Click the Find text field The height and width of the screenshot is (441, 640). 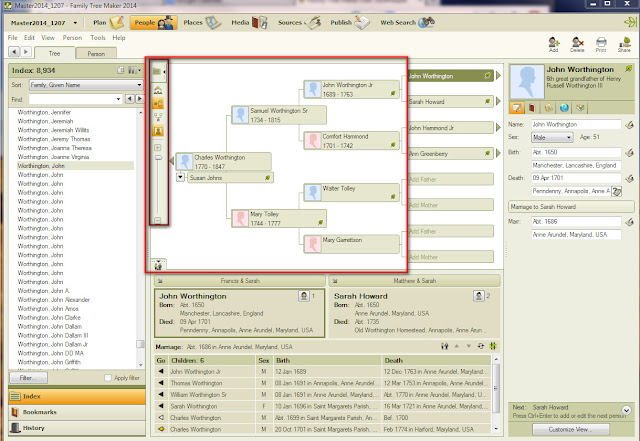pyautogui.click(x=71, y=99)
